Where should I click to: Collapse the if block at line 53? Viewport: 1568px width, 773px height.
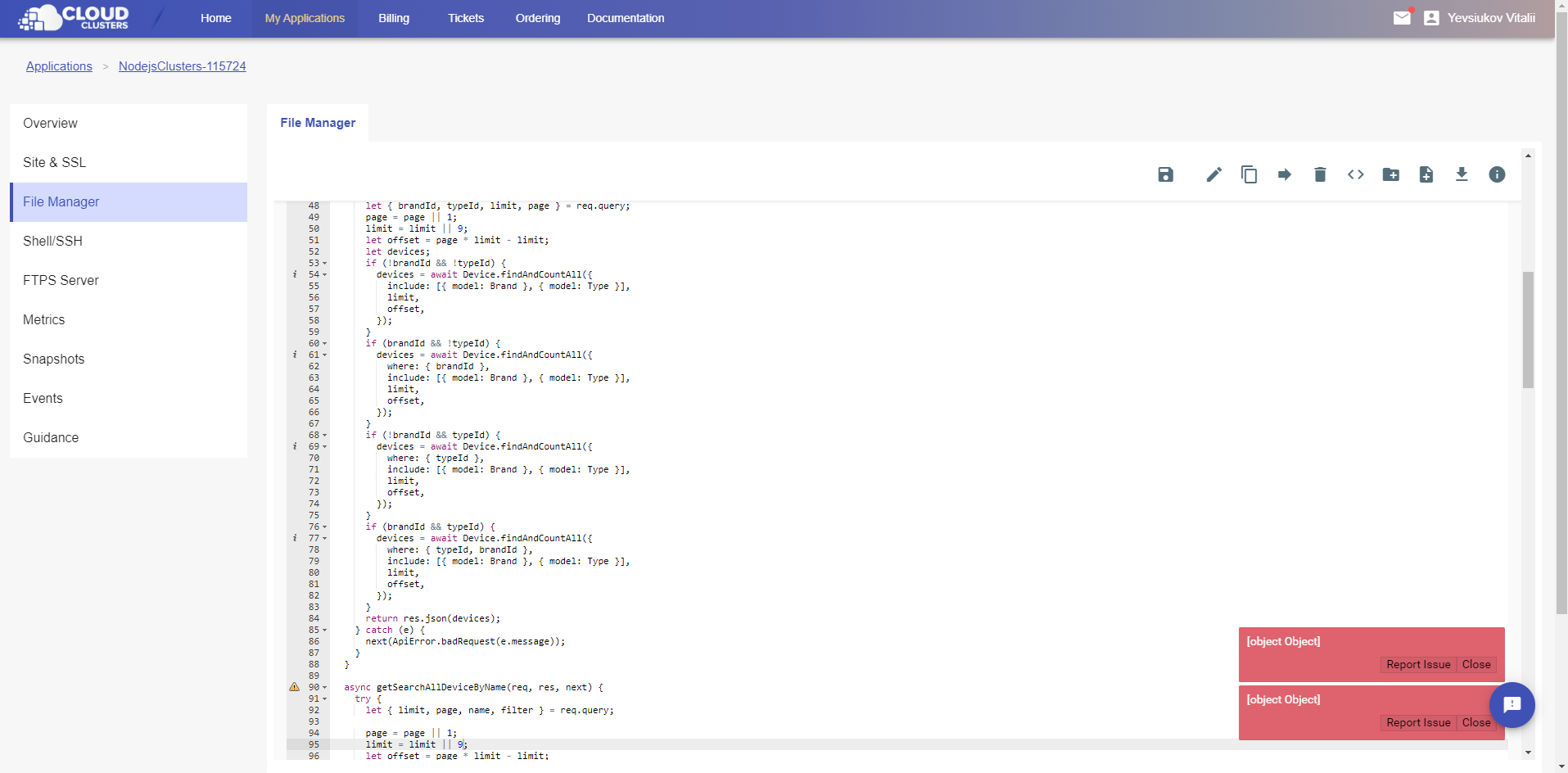[x=324, y=263]
